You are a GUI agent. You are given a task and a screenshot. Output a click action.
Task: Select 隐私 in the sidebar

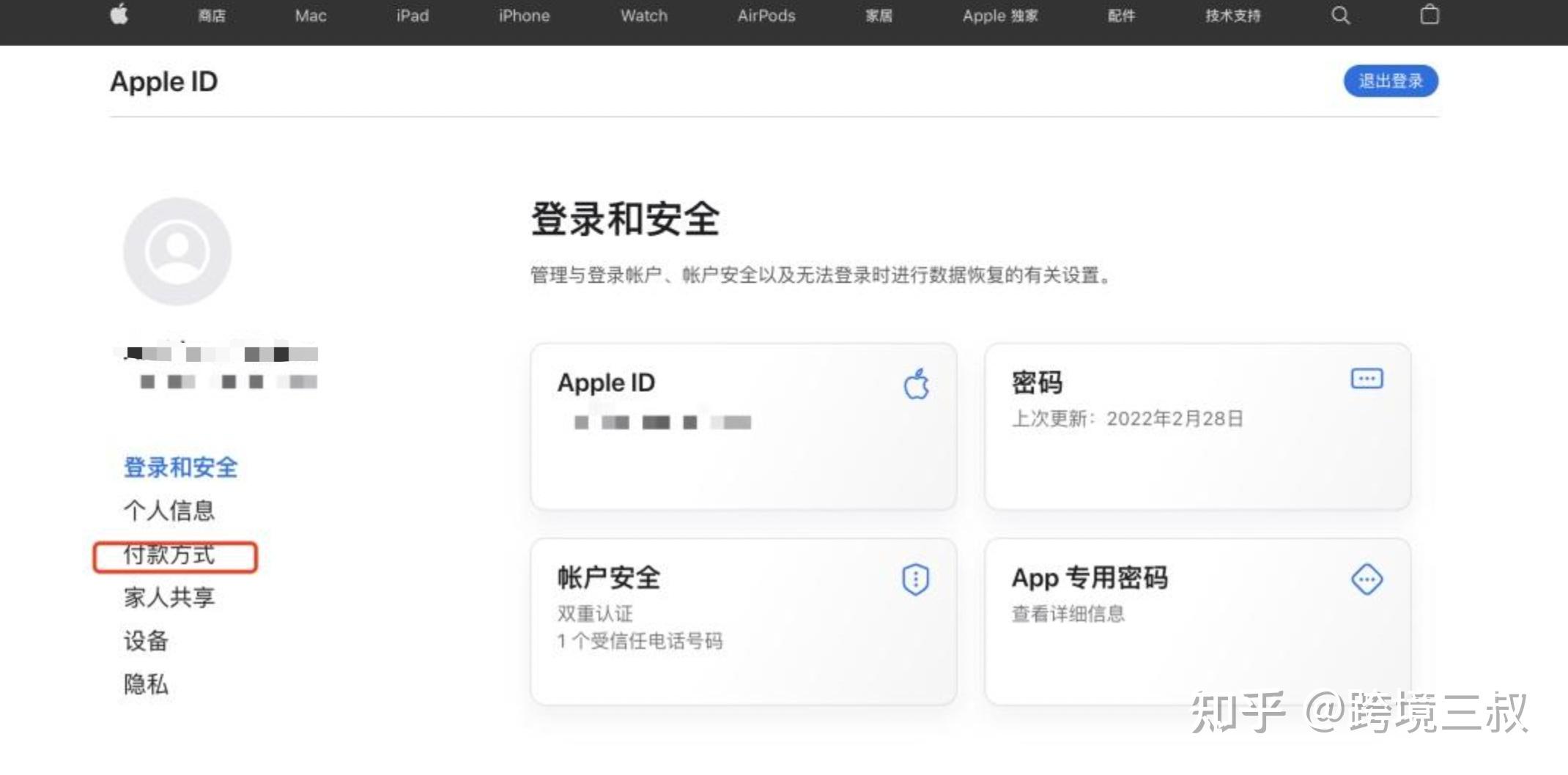click(146, 684)
